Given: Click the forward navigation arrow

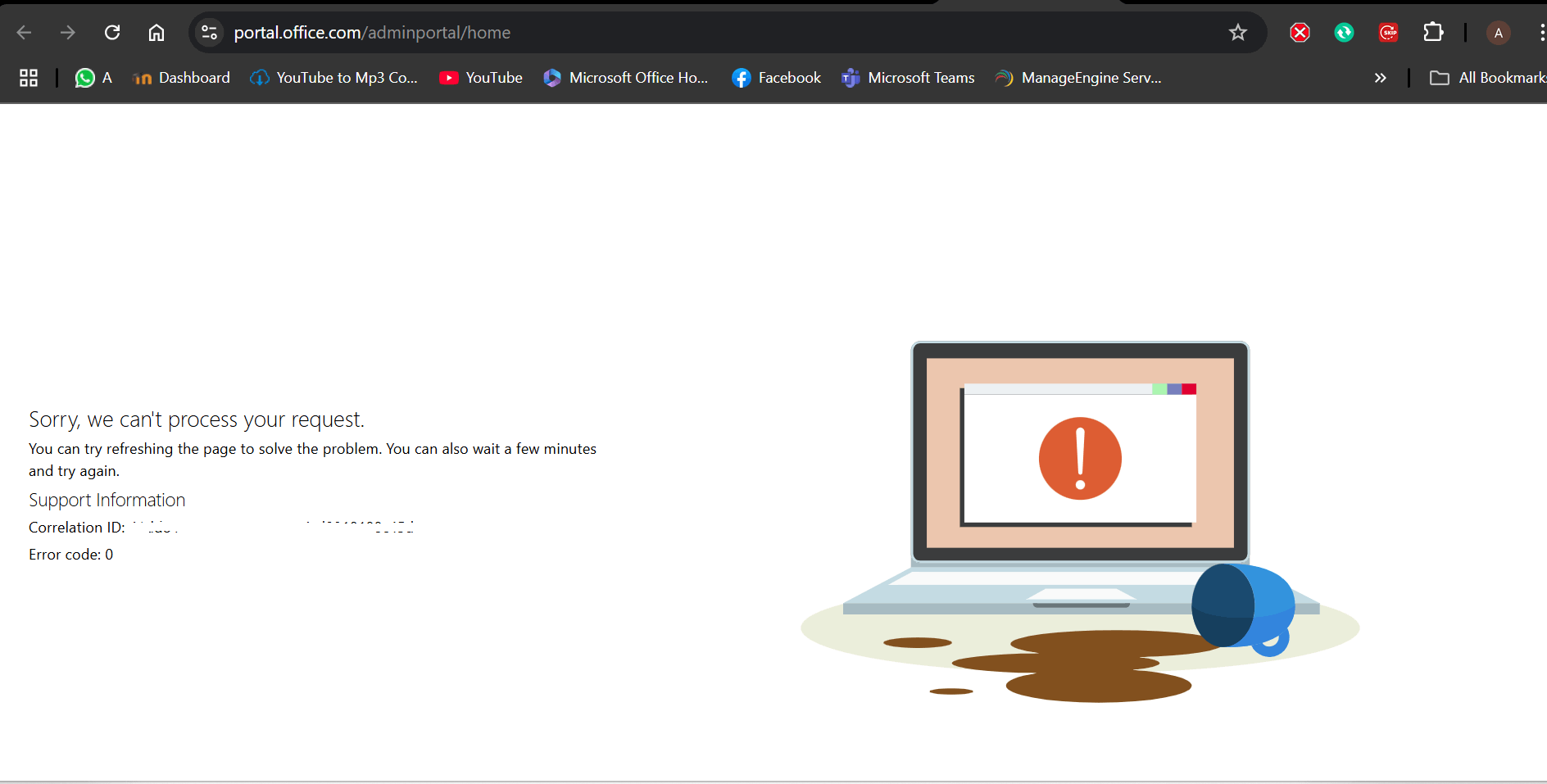Looking at the screenshot, I should tap(68, 33).
